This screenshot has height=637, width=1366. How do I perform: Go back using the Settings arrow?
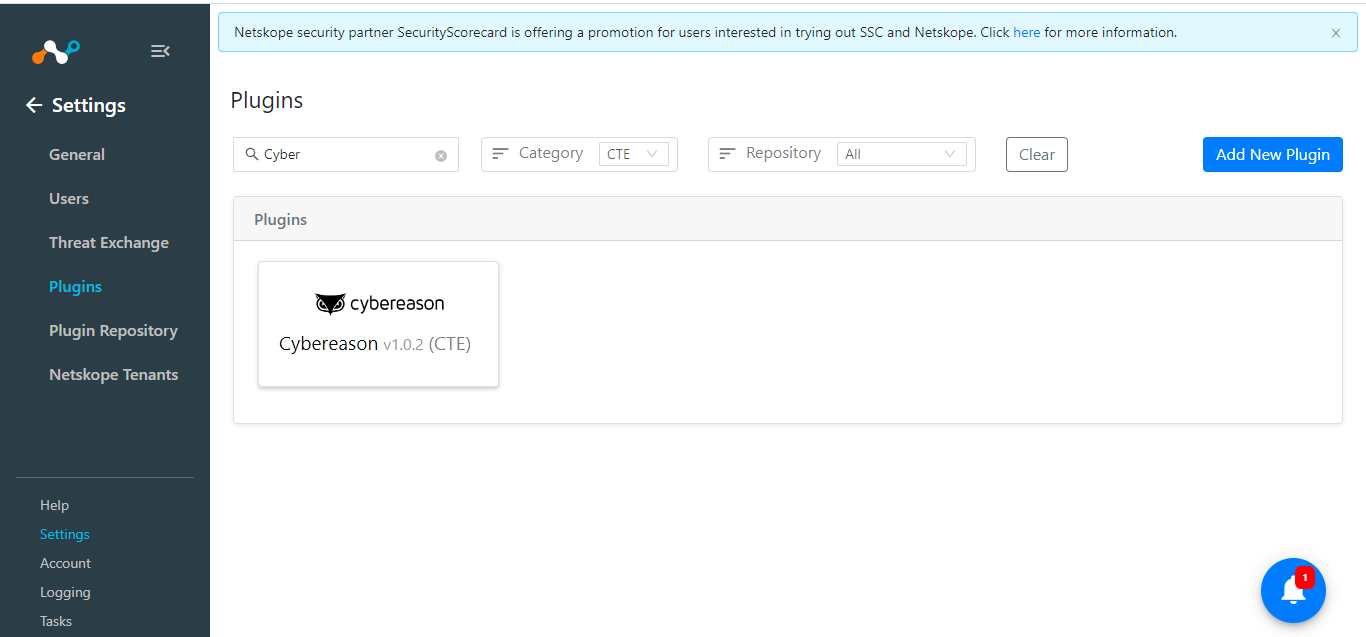pyautogui.click(x=34, y=105)
